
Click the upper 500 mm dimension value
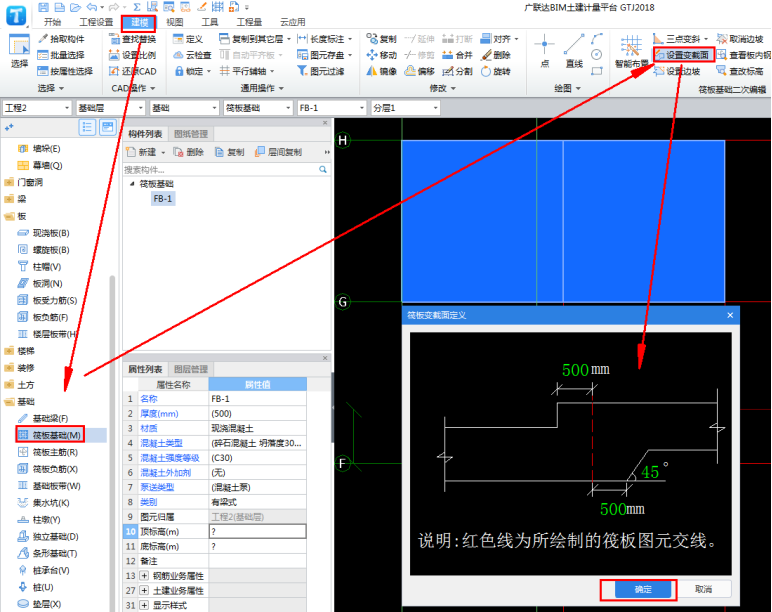[x=576, y=370]
